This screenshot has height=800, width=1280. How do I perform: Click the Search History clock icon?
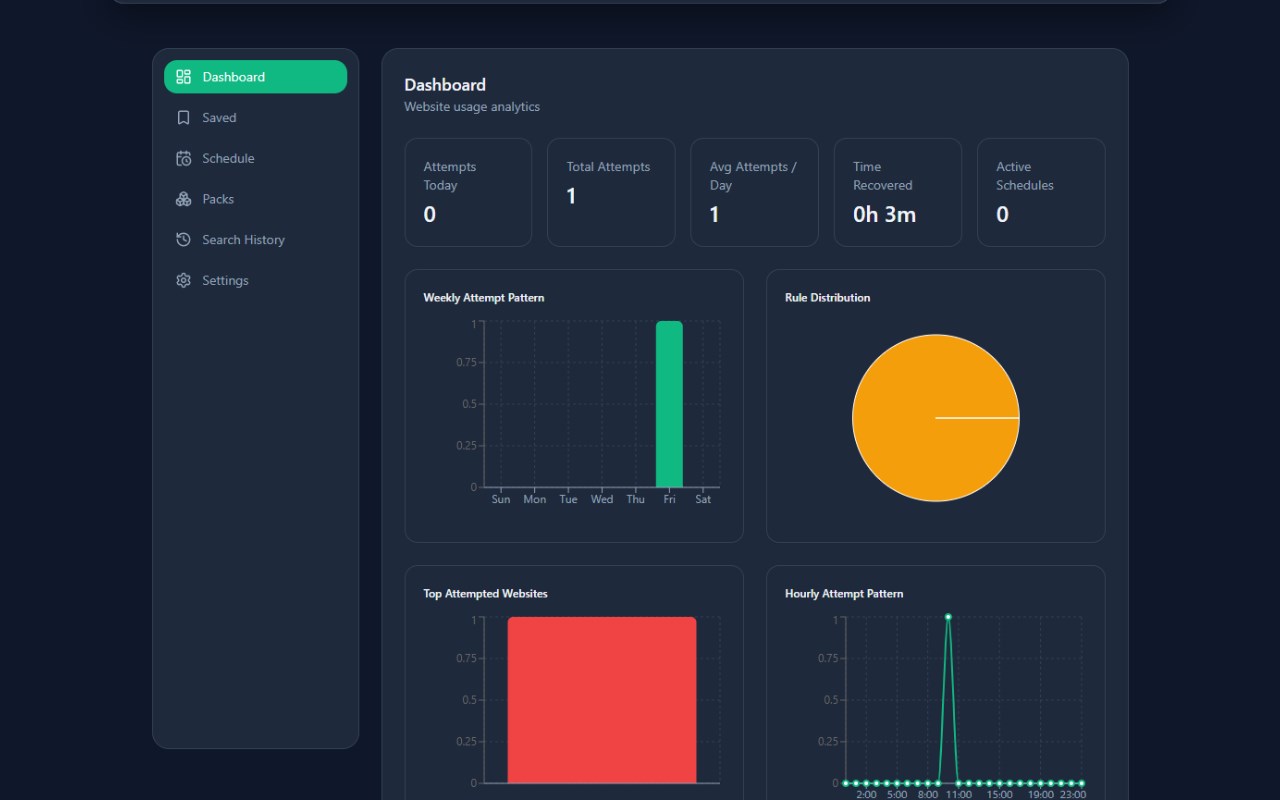pos(183,240)
